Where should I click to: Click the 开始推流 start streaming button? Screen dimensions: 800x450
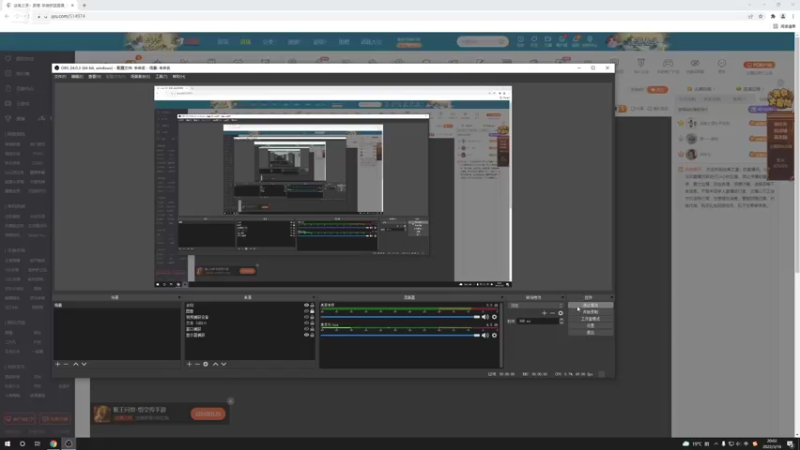(590, 305)
